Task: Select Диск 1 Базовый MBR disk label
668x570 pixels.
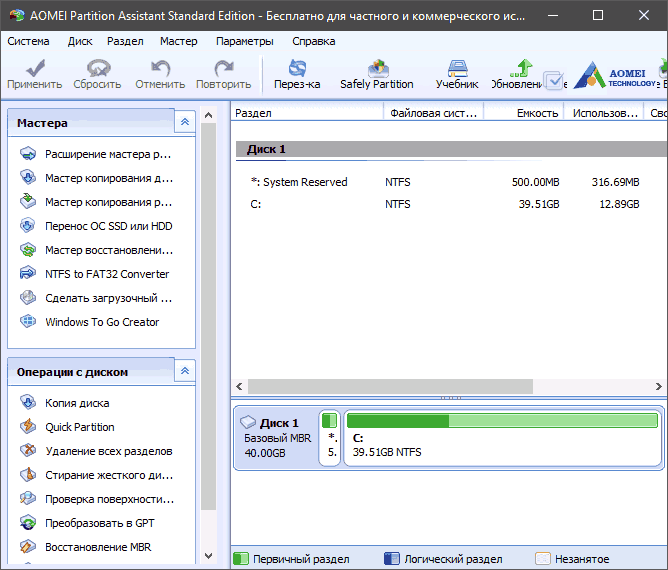Action: point(277,438)
